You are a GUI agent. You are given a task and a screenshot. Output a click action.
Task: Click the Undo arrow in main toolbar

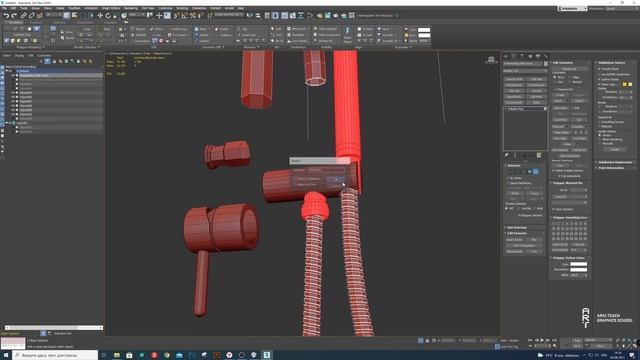(x=6, y=16)
